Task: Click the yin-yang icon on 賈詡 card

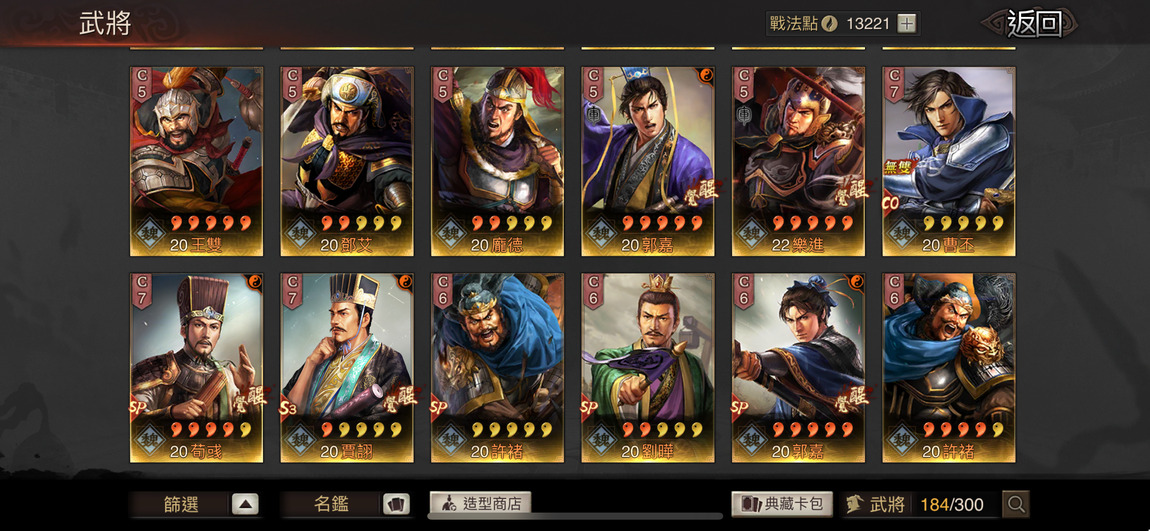Action: 405,282
